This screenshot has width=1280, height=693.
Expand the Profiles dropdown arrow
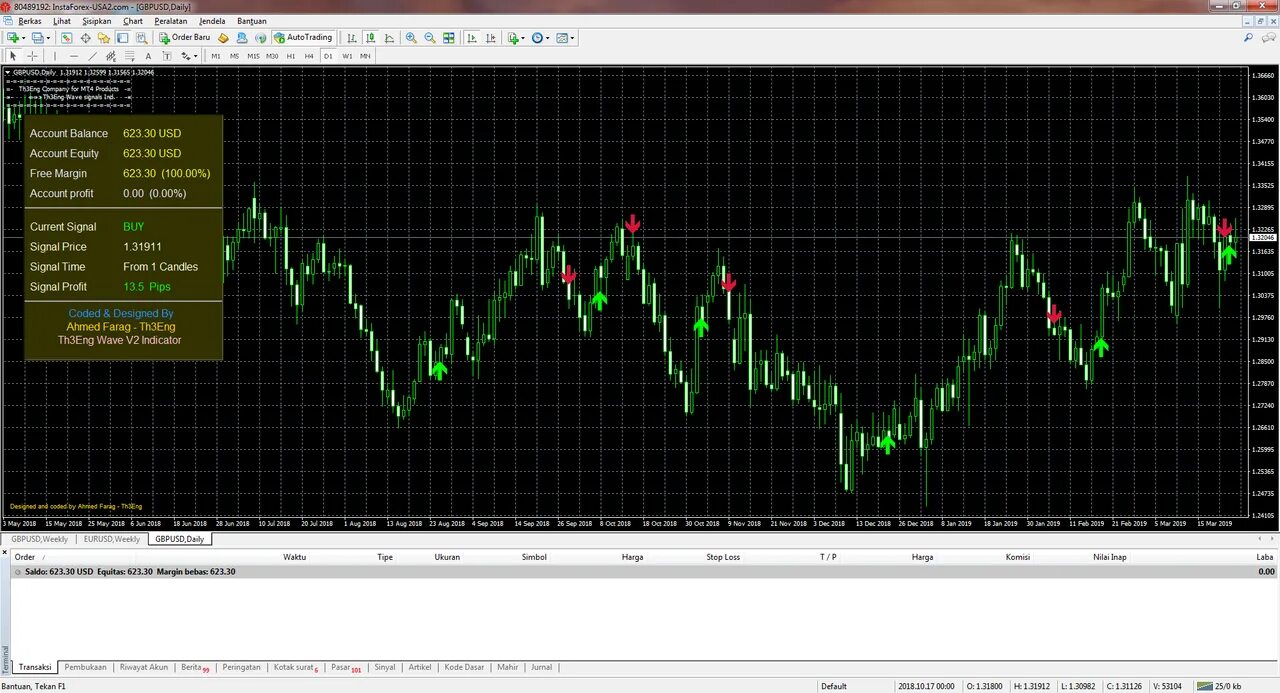49,38
